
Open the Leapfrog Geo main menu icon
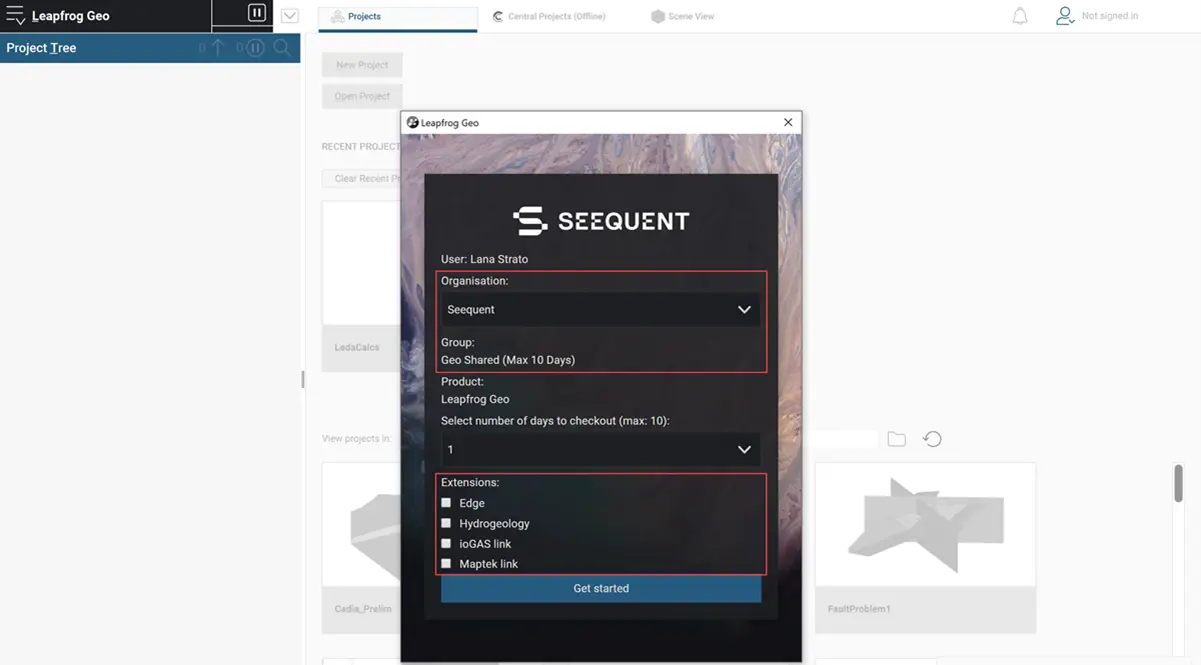pos(15,16)
